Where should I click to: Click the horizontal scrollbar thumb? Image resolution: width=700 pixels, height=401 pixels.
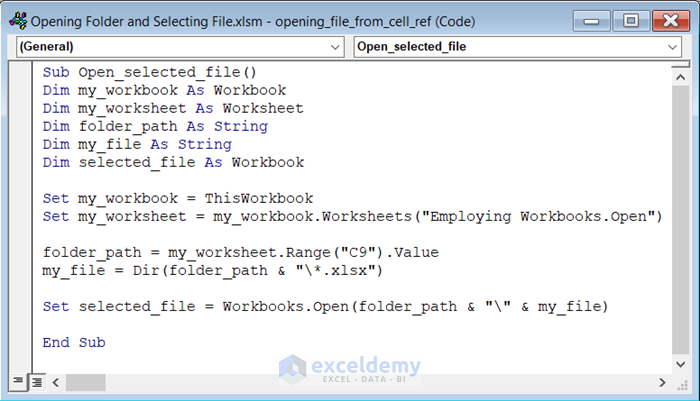[86, 382]
